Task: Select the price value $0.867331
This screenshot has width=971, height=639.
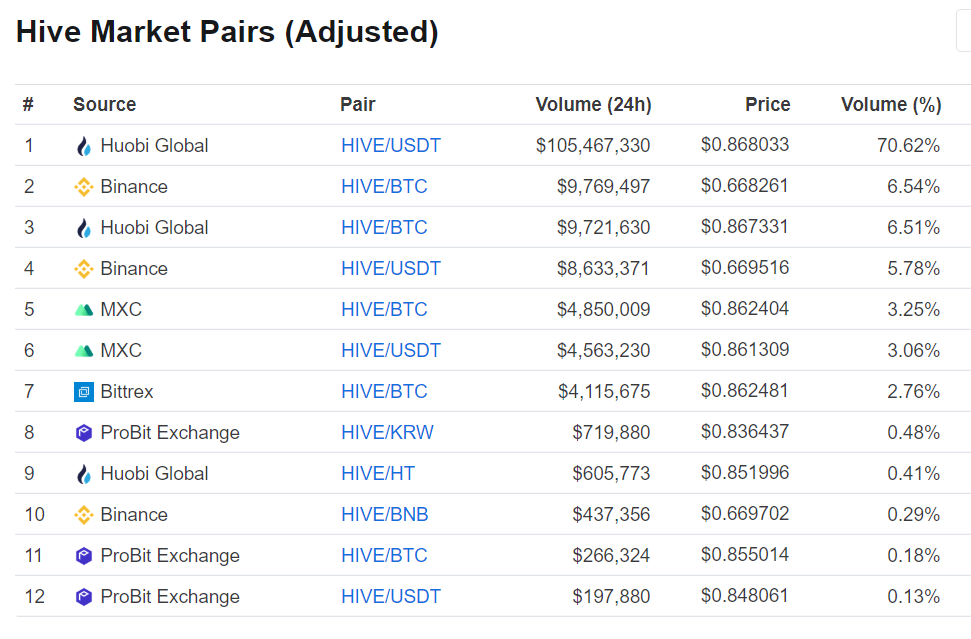Action: (745, 227)
